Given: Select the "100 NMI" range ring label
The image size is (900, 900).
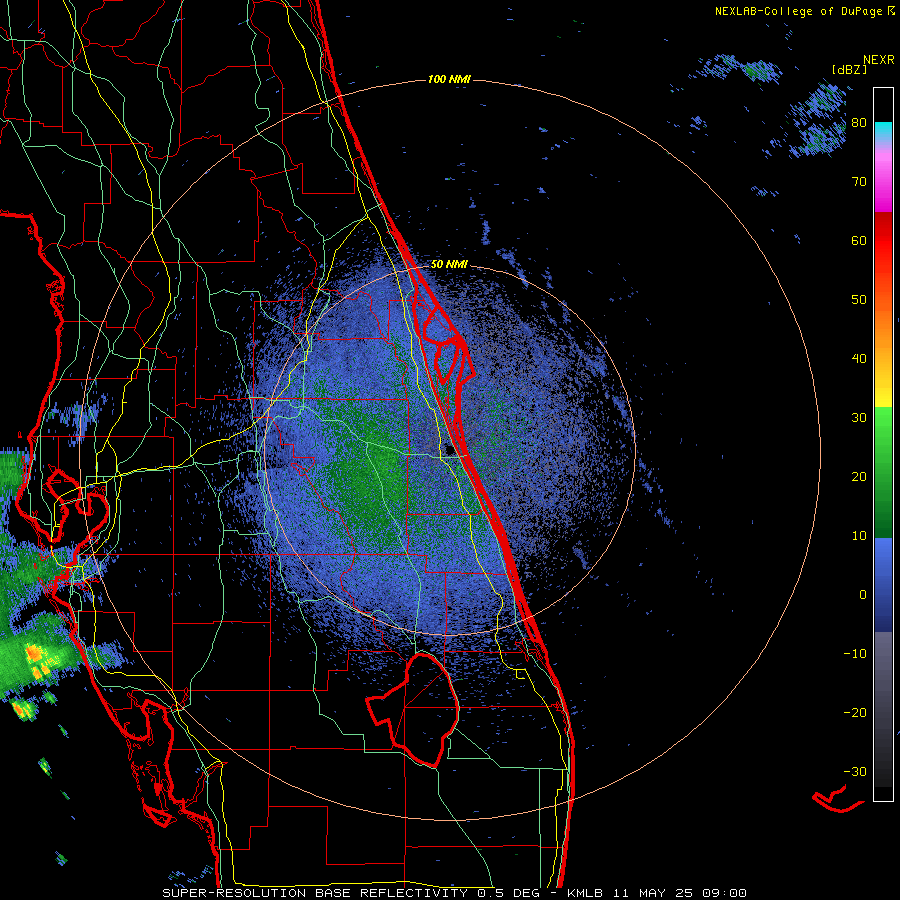Looking at the screenshot, I should pos(449,79).
